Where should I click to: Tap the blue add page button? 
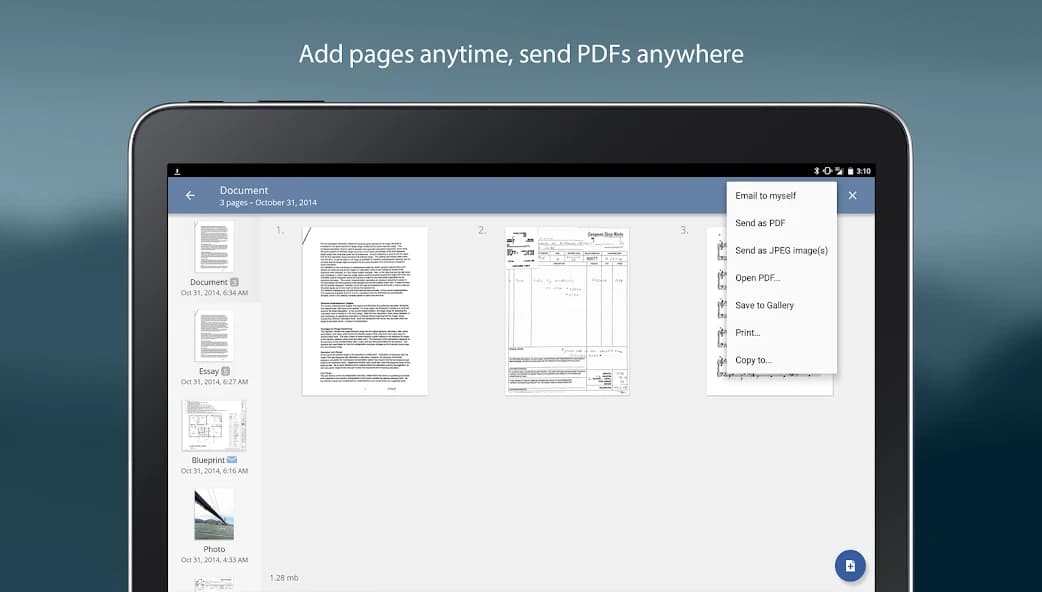(849, 565)
